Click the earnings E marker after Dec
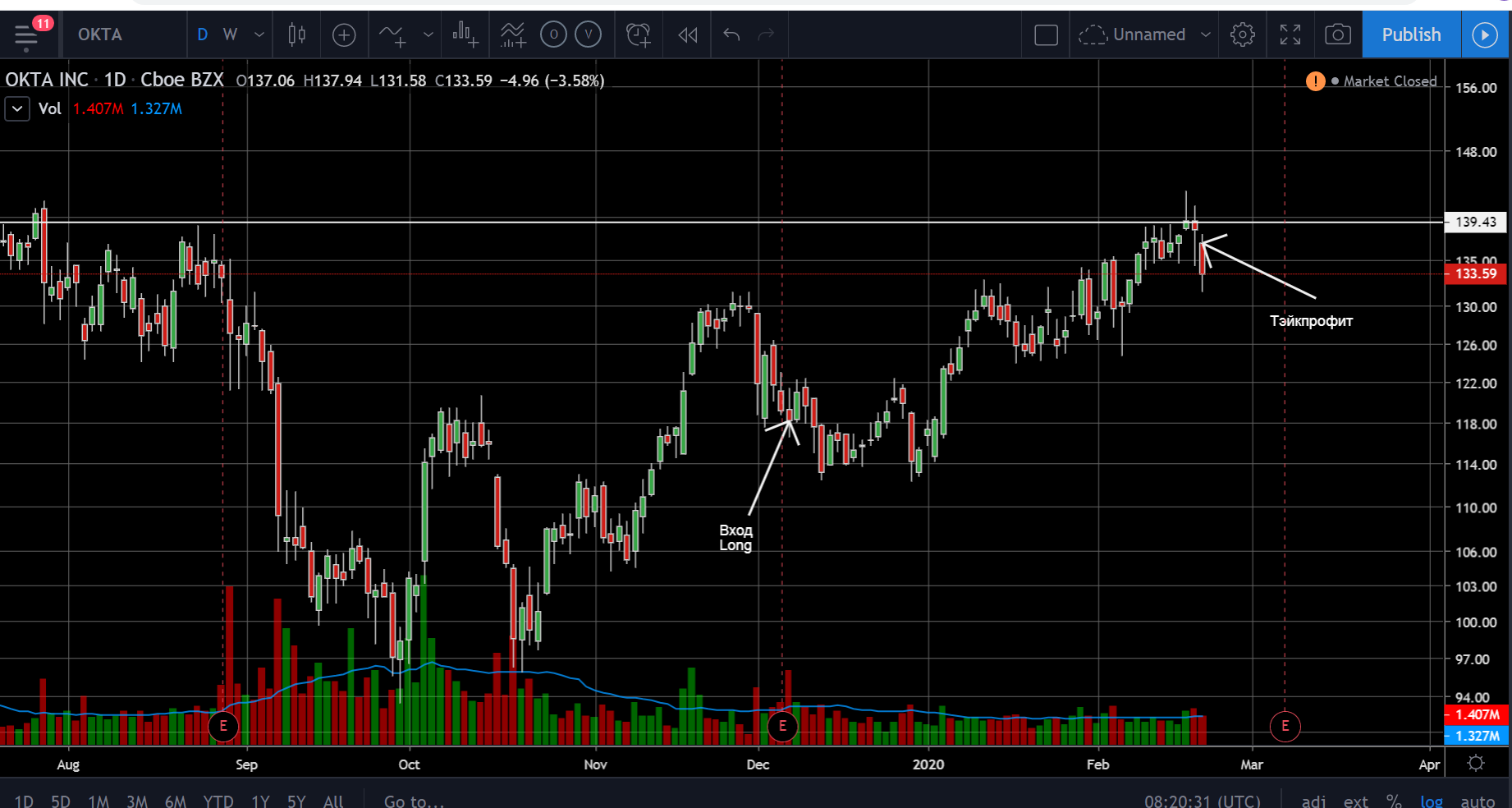This screenshot has height=808, width=1512. coord(782,726)
